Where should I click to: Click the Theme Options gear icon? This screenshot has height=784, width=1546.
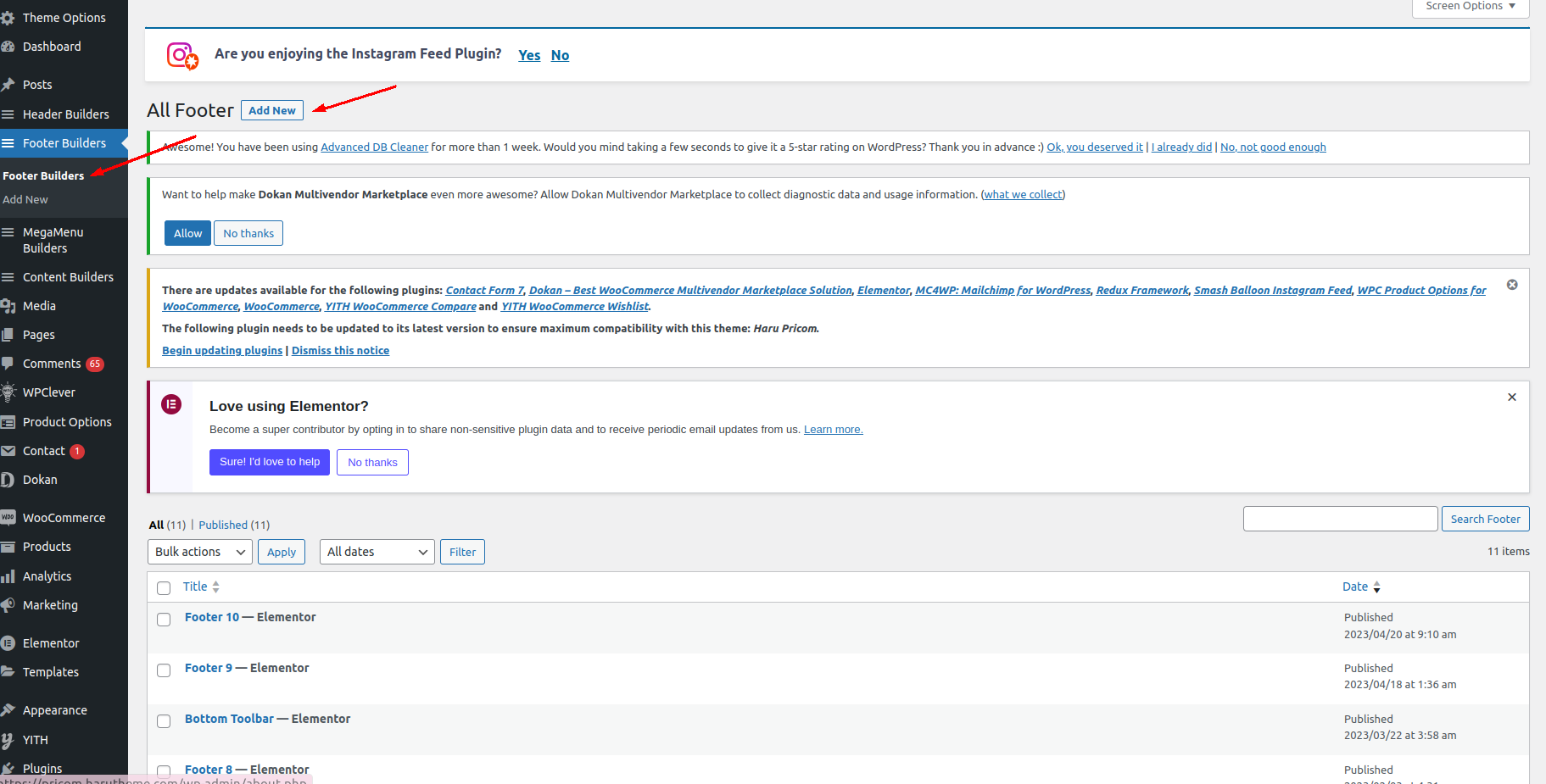(x=8, y=18)
